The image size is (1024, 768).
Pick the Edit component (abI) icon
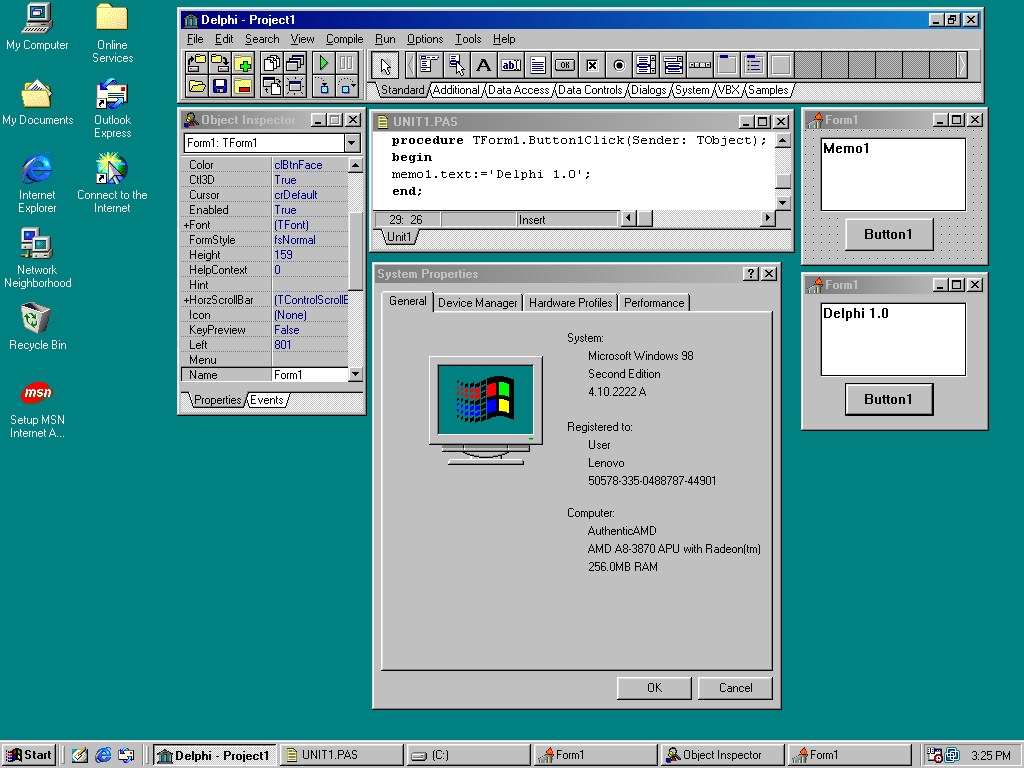511,65
